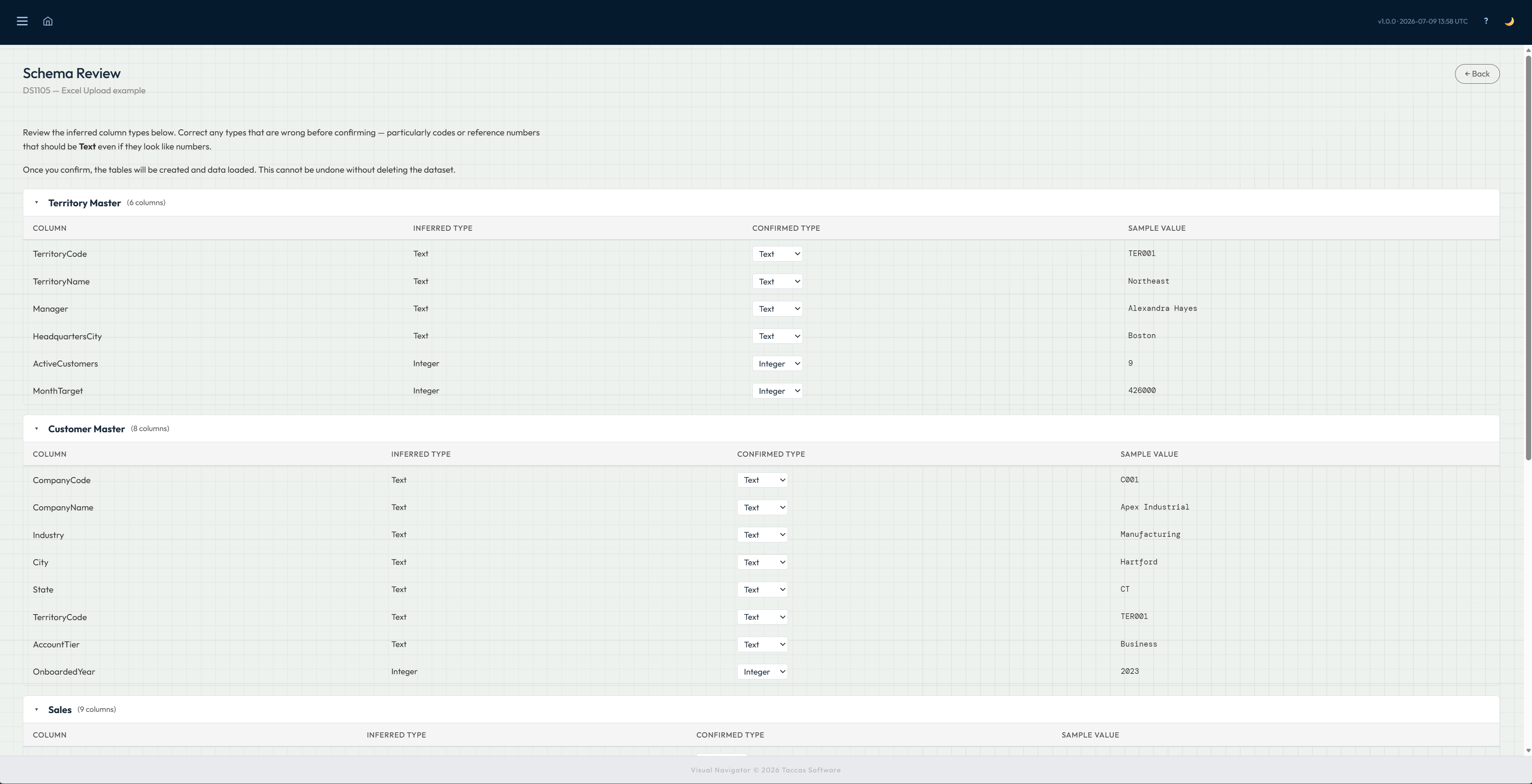Click the version timestamp in header
The image size is (1532, 784).
(1423, 21)
